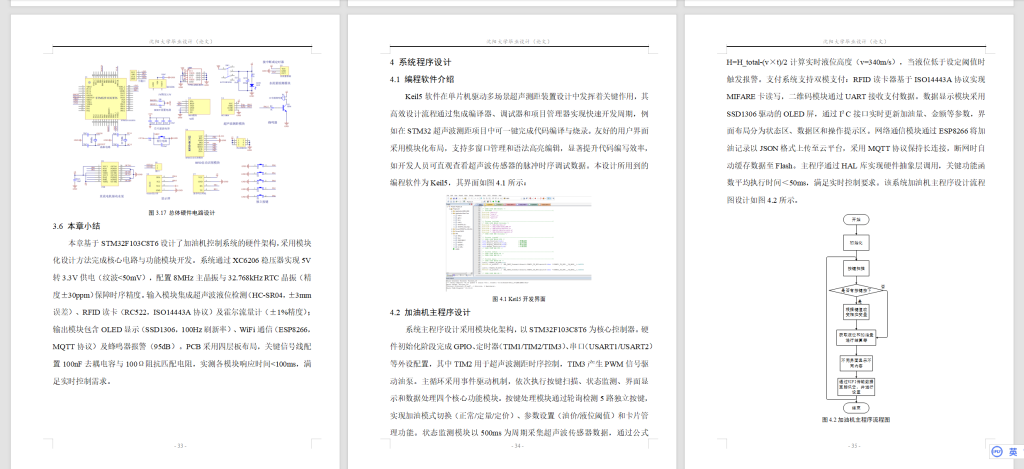Click the header text on page 35
Screen dimensions: 1024x469
[856, 41]
